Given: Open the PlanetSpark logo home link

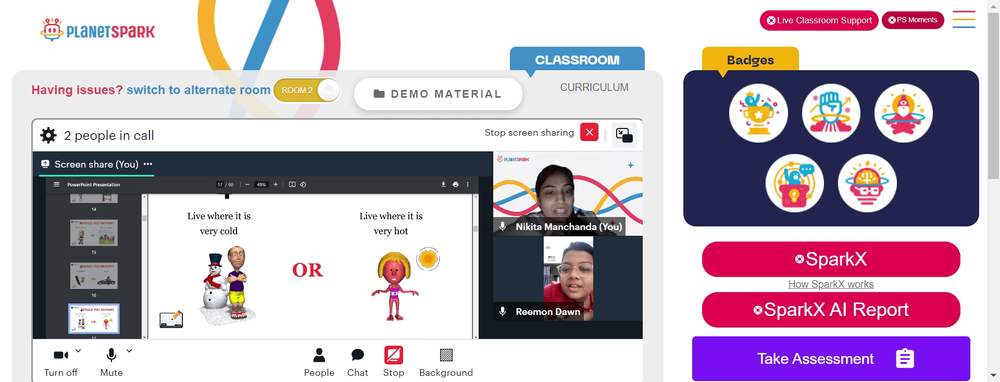Looking at the screenshot, I should [97, 30].
